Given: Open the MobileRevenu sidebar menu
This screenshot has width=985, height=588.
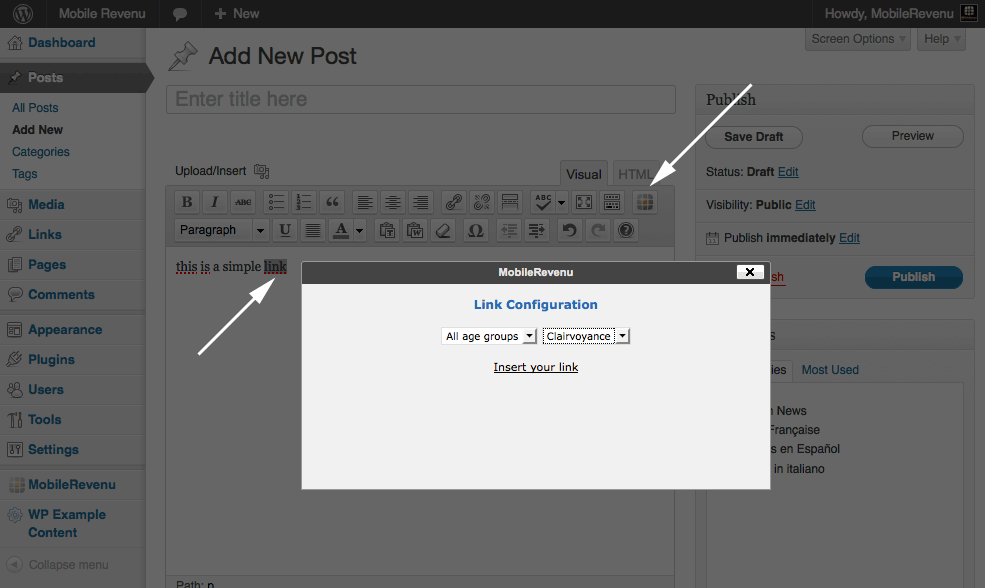Looking at the screenshot, I should point(73,484).
